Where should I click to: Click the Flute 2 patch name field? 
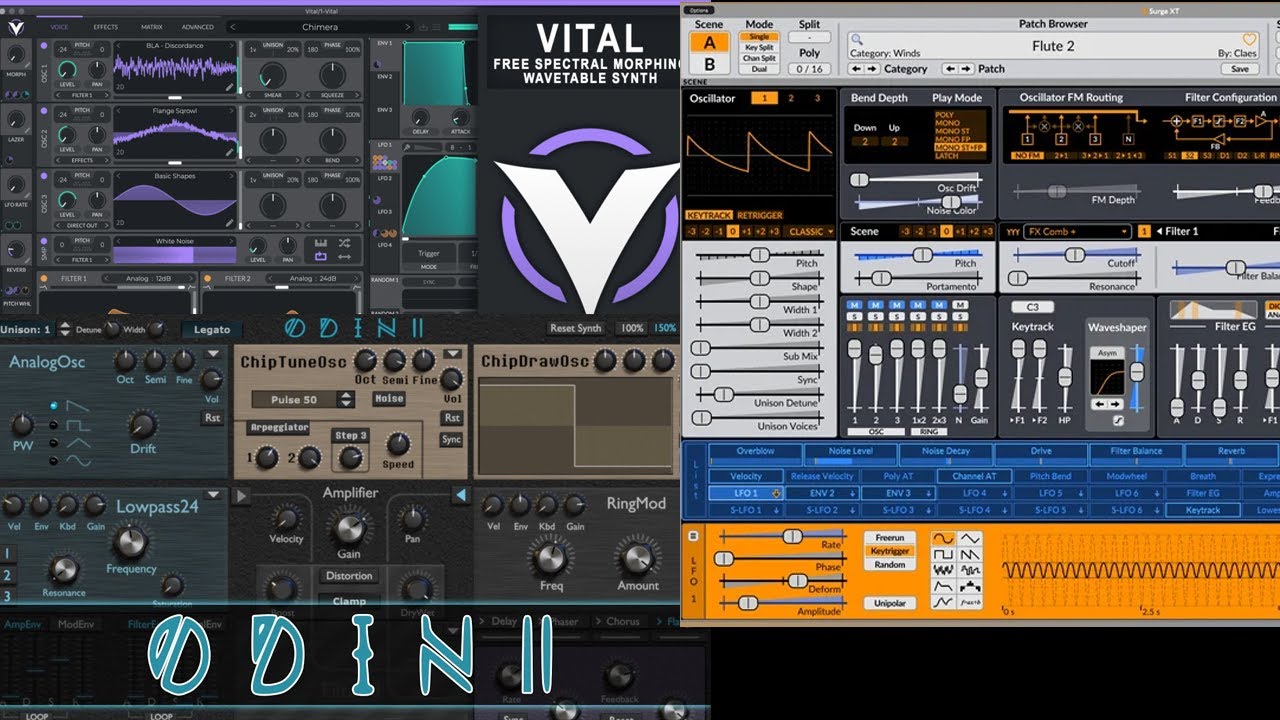(x=1053, y=46)
